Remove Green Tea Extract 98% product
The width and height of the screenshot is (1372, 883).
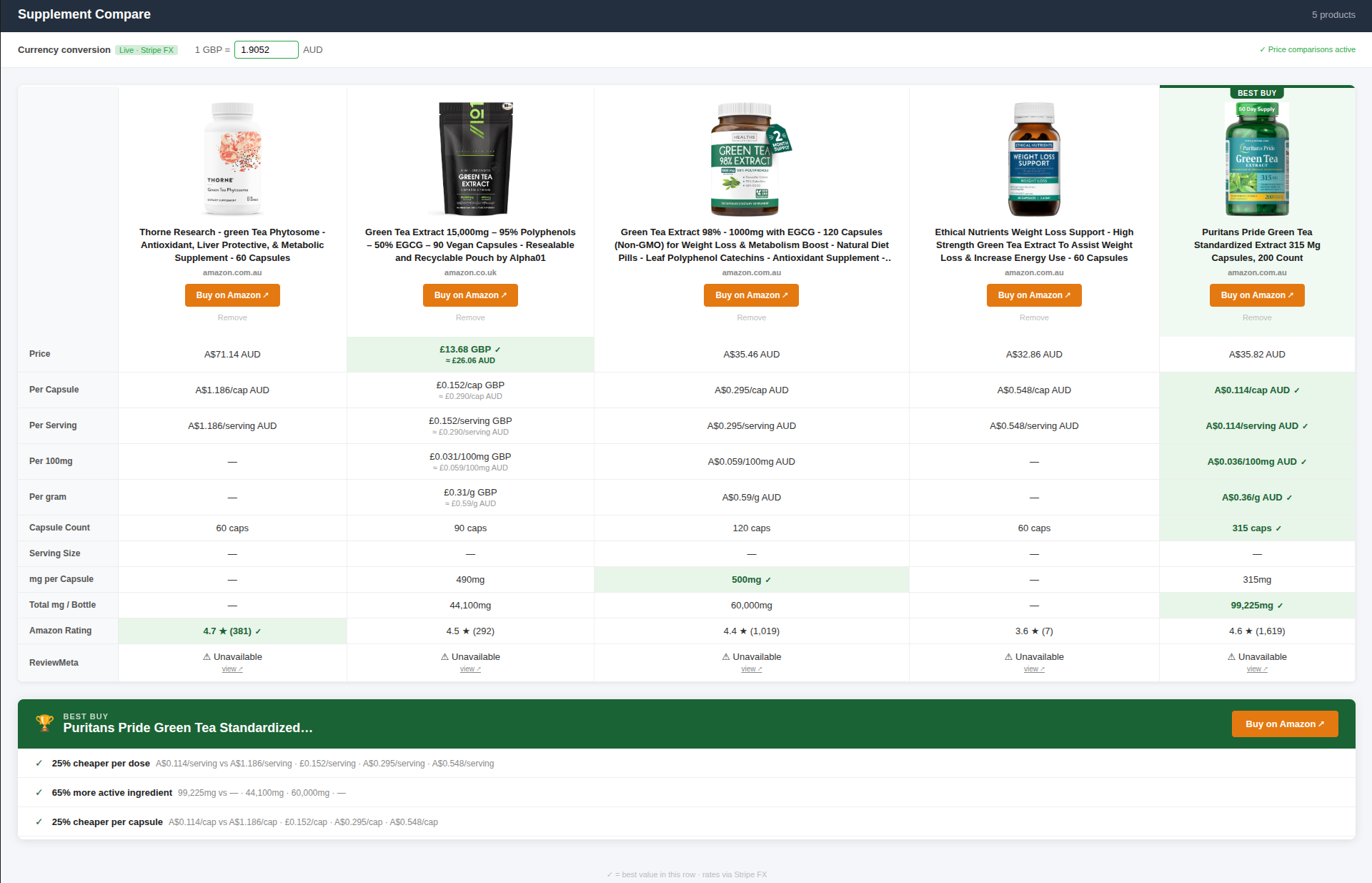coord(751,317)
